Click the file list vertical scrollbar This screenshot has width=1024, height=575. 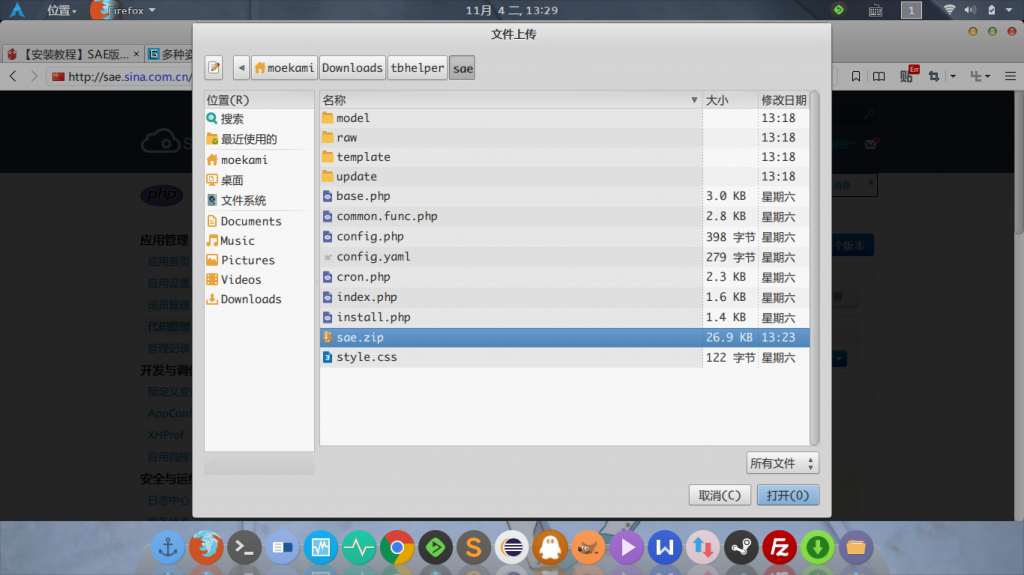coord(814,268)
